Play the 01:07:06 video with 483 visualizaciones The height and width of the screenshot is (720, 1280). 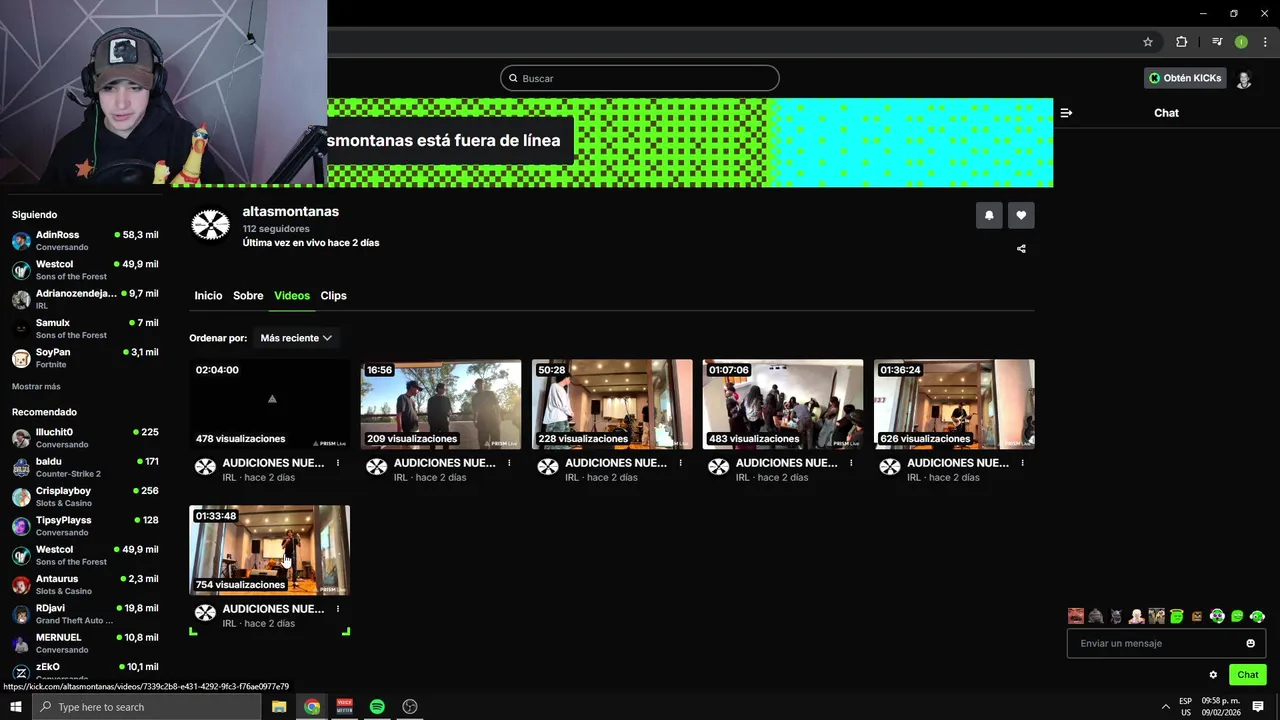tap(783, 404)
